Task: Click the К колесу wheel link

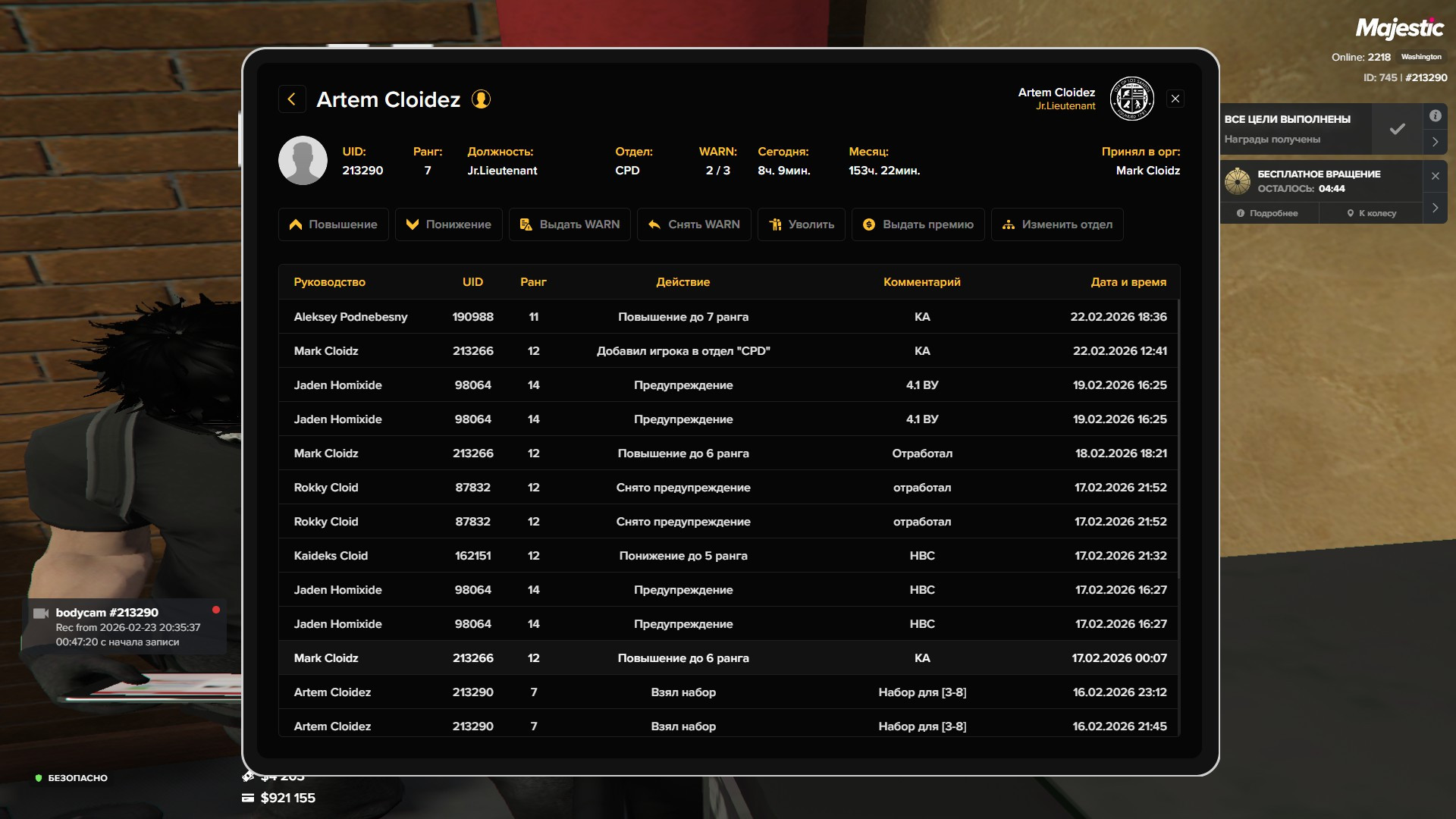Action: (x=1371, y=214)
